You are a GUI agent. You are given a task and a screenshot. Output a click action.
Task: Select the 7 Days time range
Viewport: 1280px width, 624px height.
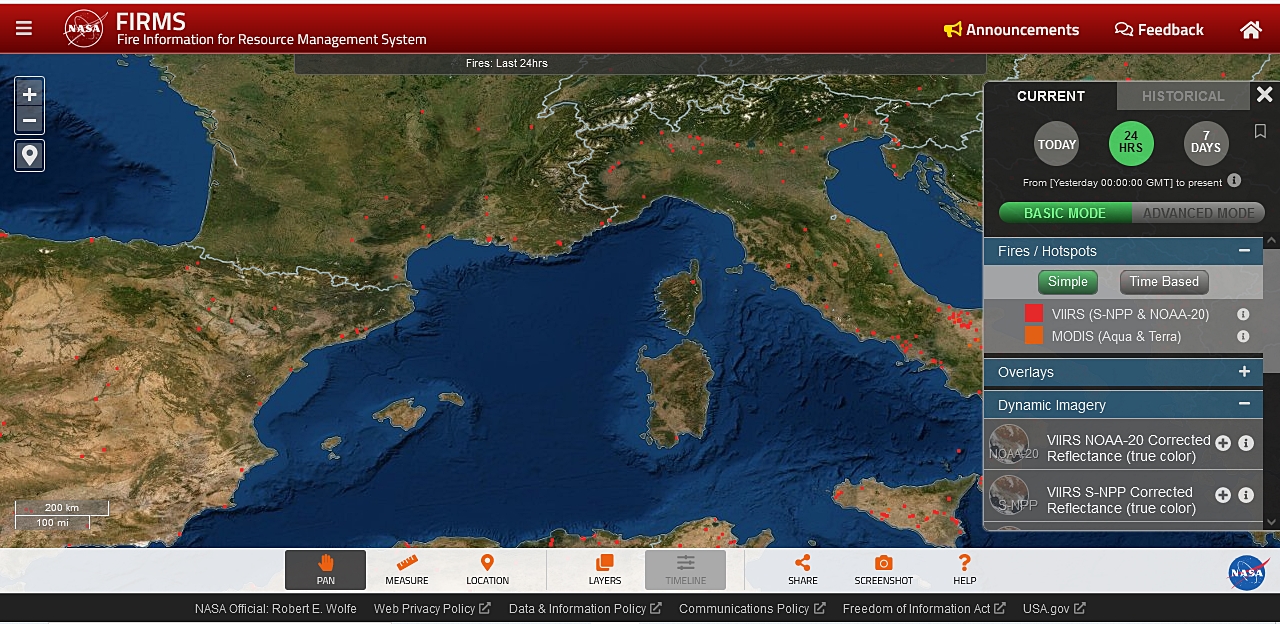point(1205,143)
